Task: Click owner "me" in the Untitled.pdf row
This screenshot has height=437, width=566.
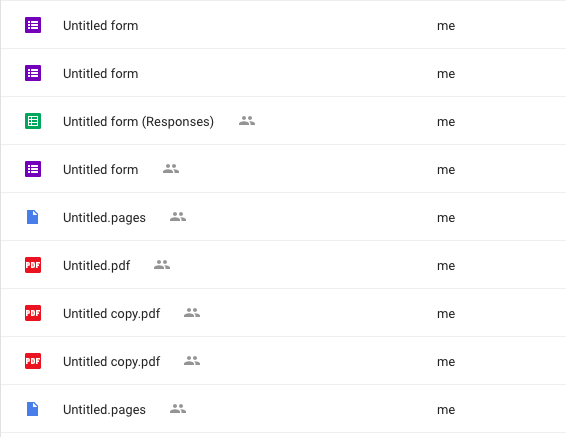Action: pos(446,266)
